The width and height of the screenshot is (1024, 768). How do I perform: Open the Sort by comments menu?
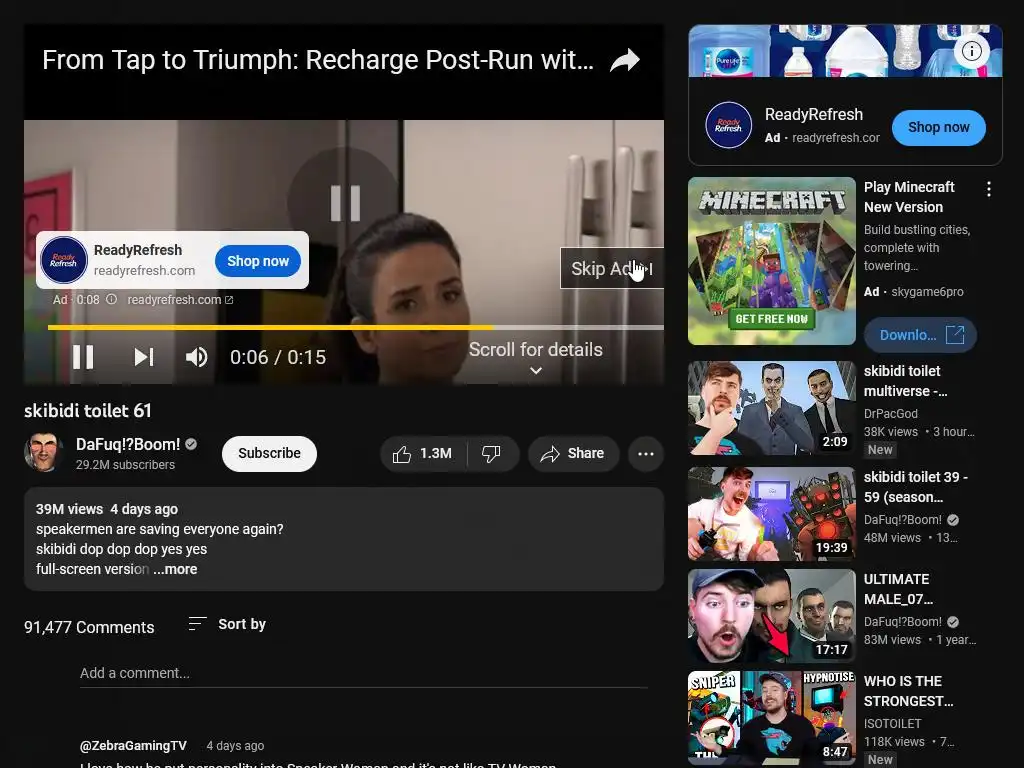coord(227,624)
